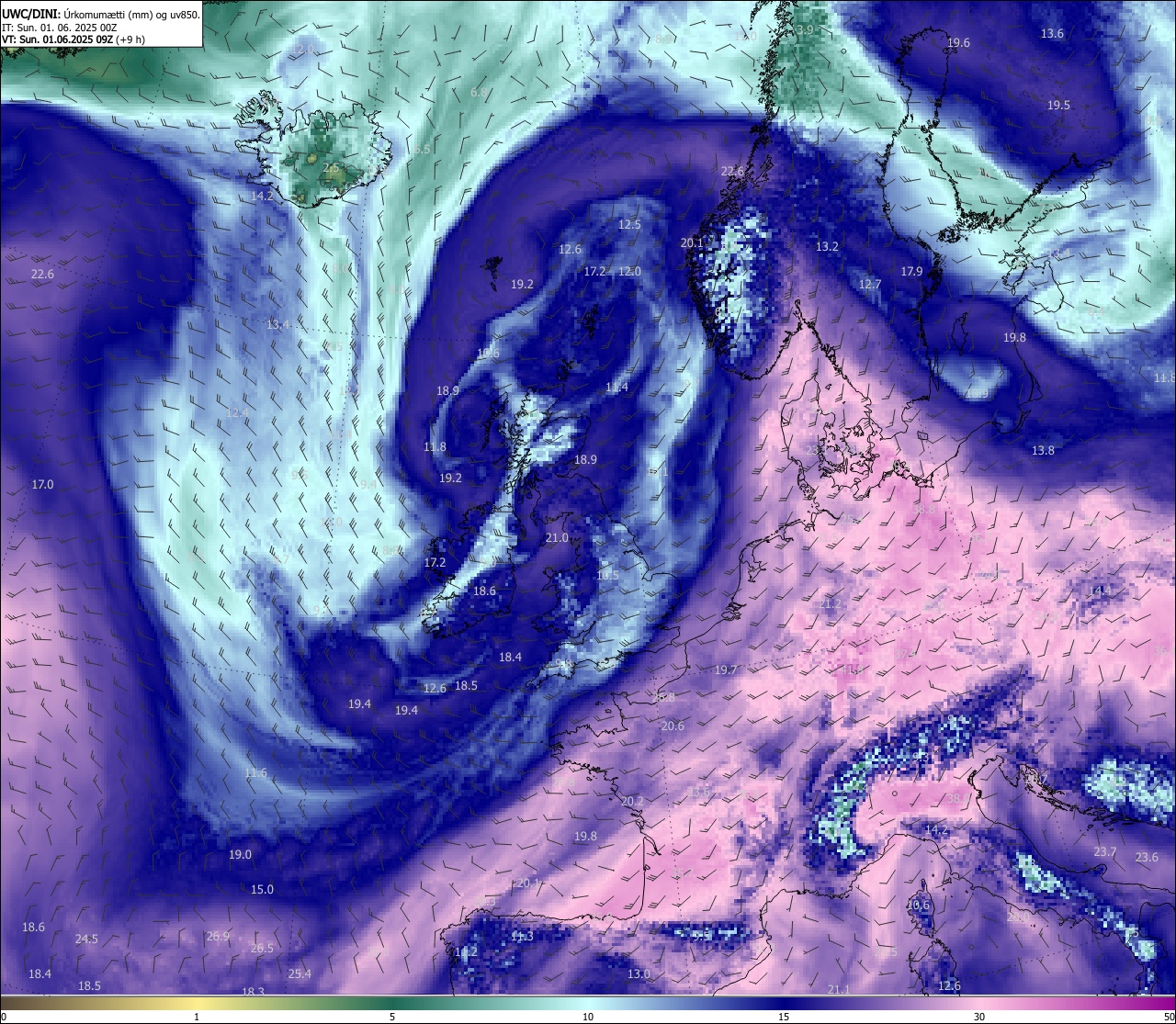The height and width of the screenshot is (1024, 1176).
Task: Click the 19.6 value on the map
Action: [x=958, y=43]
